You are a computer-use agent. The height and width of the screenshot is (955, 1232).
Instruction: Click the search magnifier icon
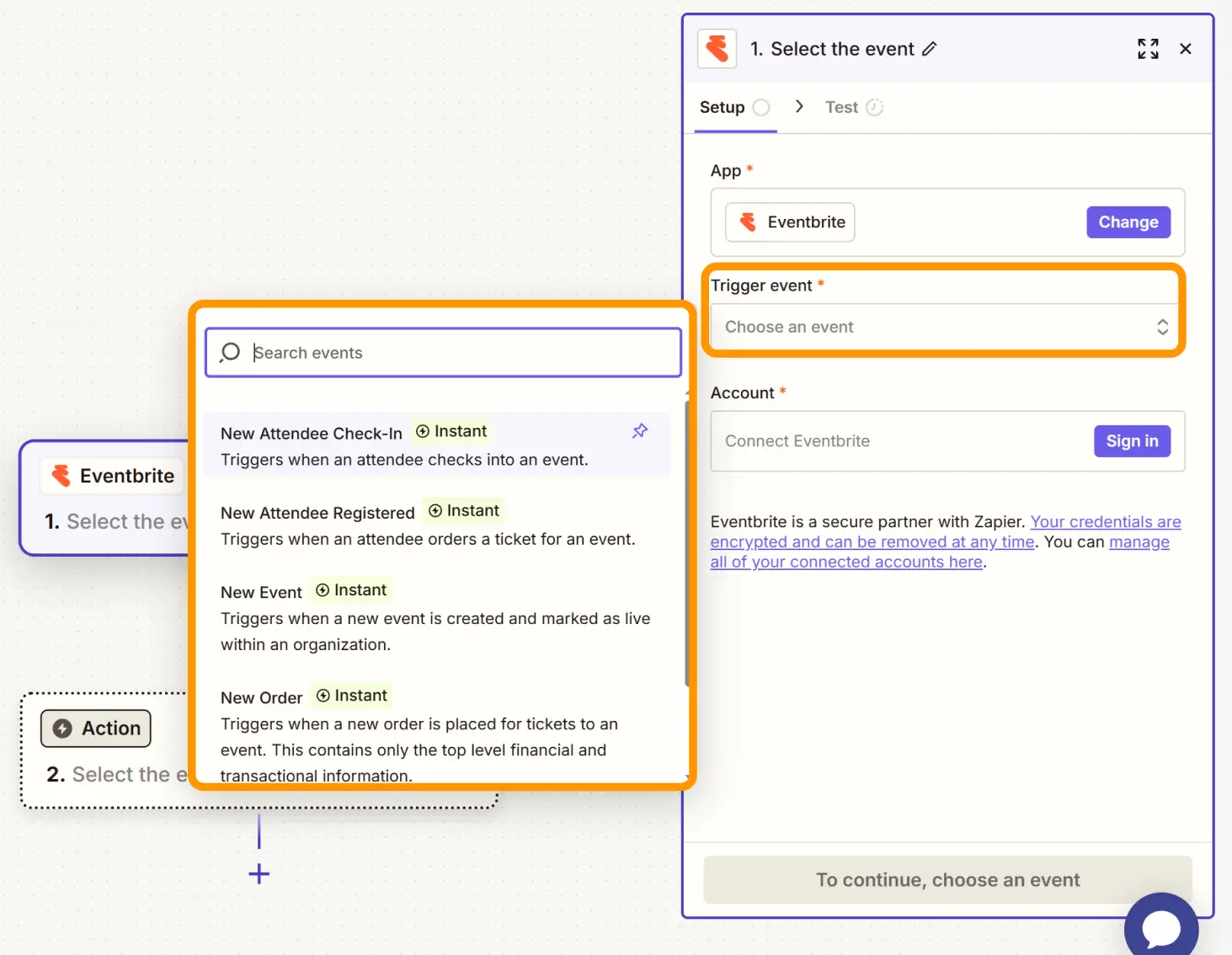[230, 352]
